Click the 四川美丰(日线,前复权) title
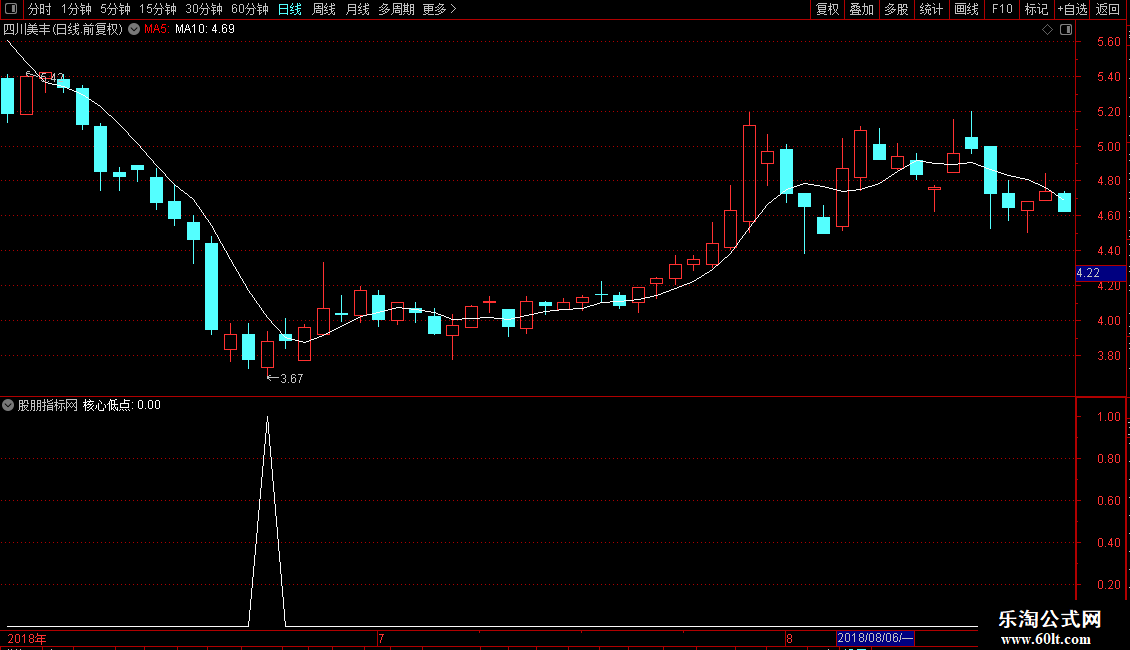 [x=63, y=29]
